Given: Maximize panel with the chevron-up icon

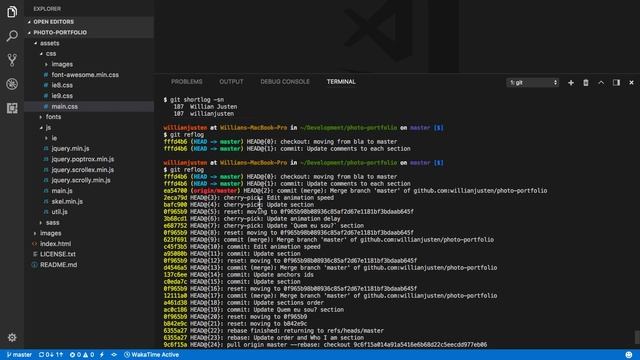Looking at the screenshot, I should pos(601,82).
